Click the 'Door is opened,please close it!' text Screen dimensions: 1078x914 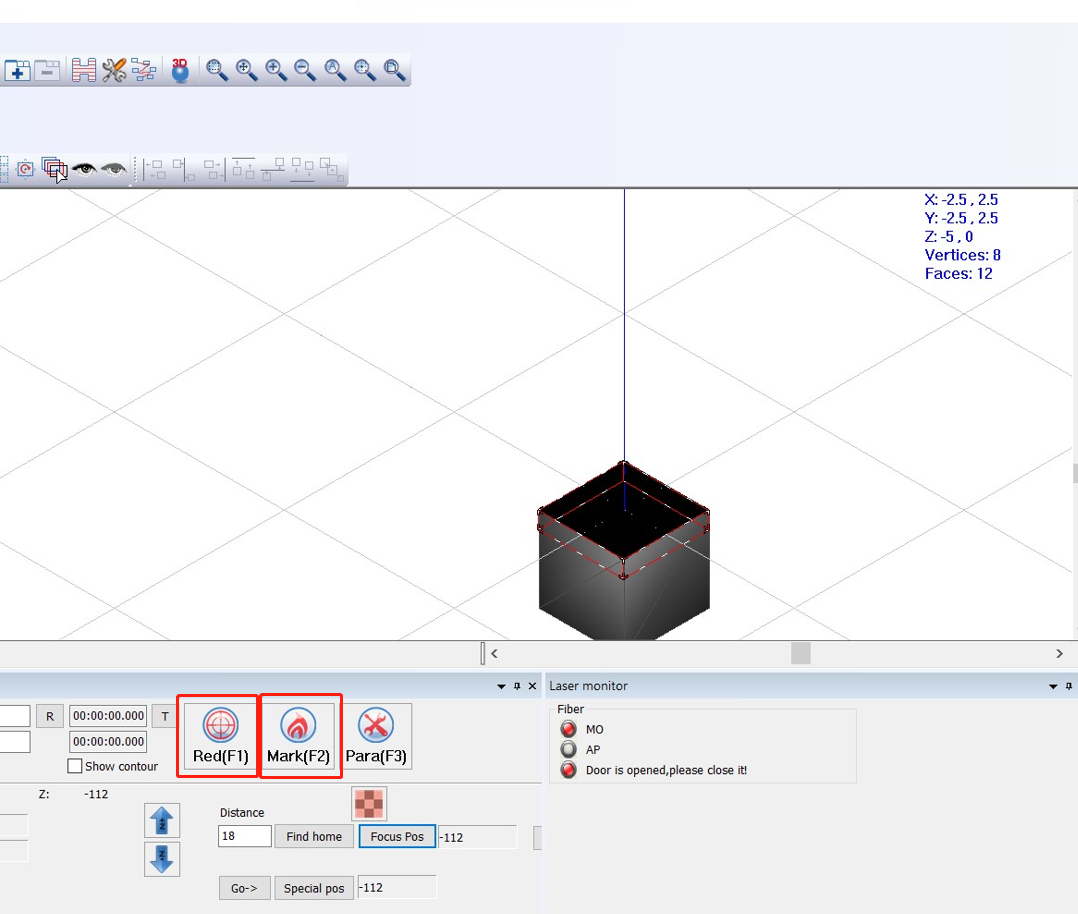pyautogui.click(x=666, y=770)
